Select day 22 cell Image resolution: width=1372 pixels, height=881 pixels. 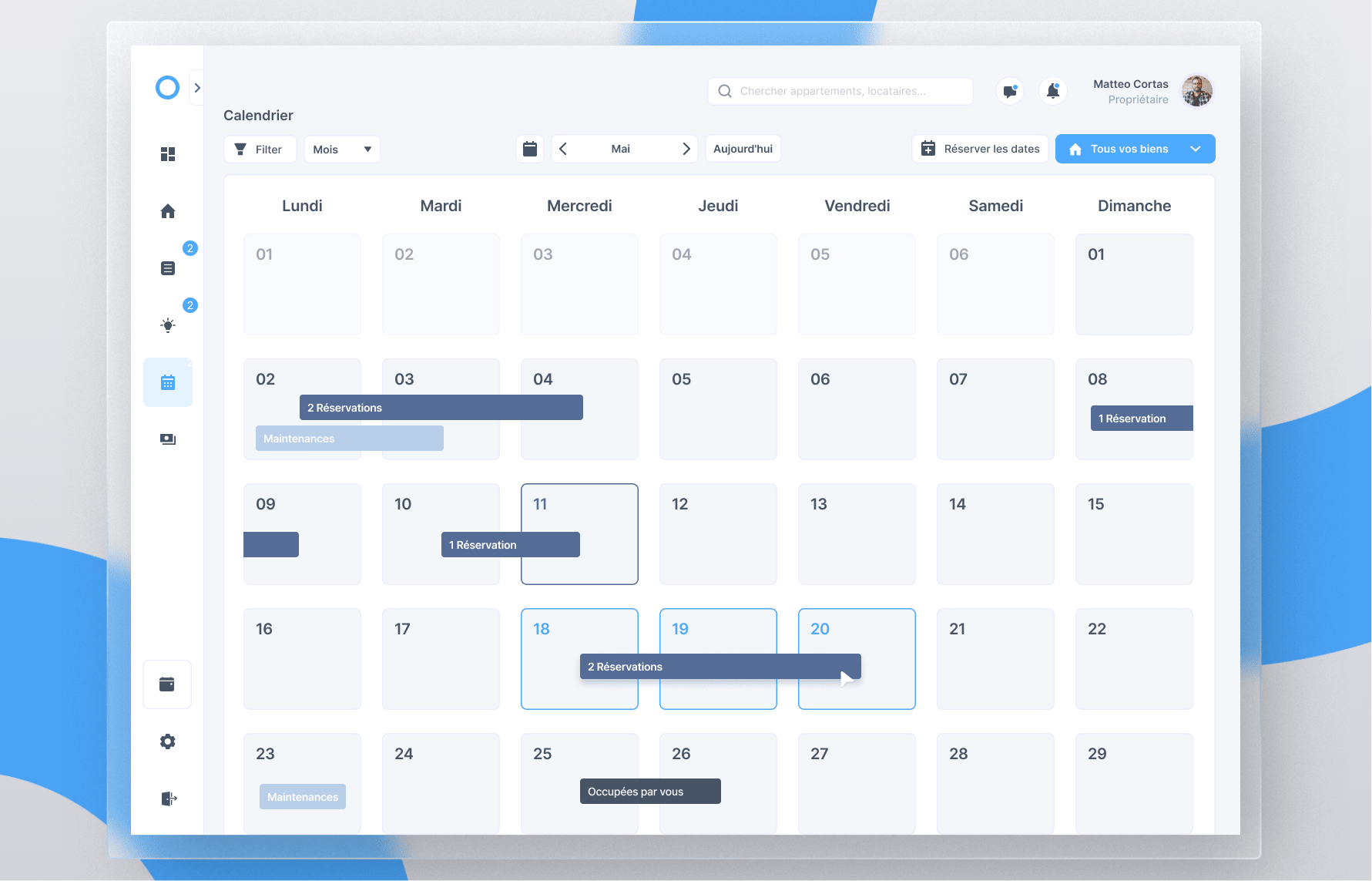[1134, 659]
